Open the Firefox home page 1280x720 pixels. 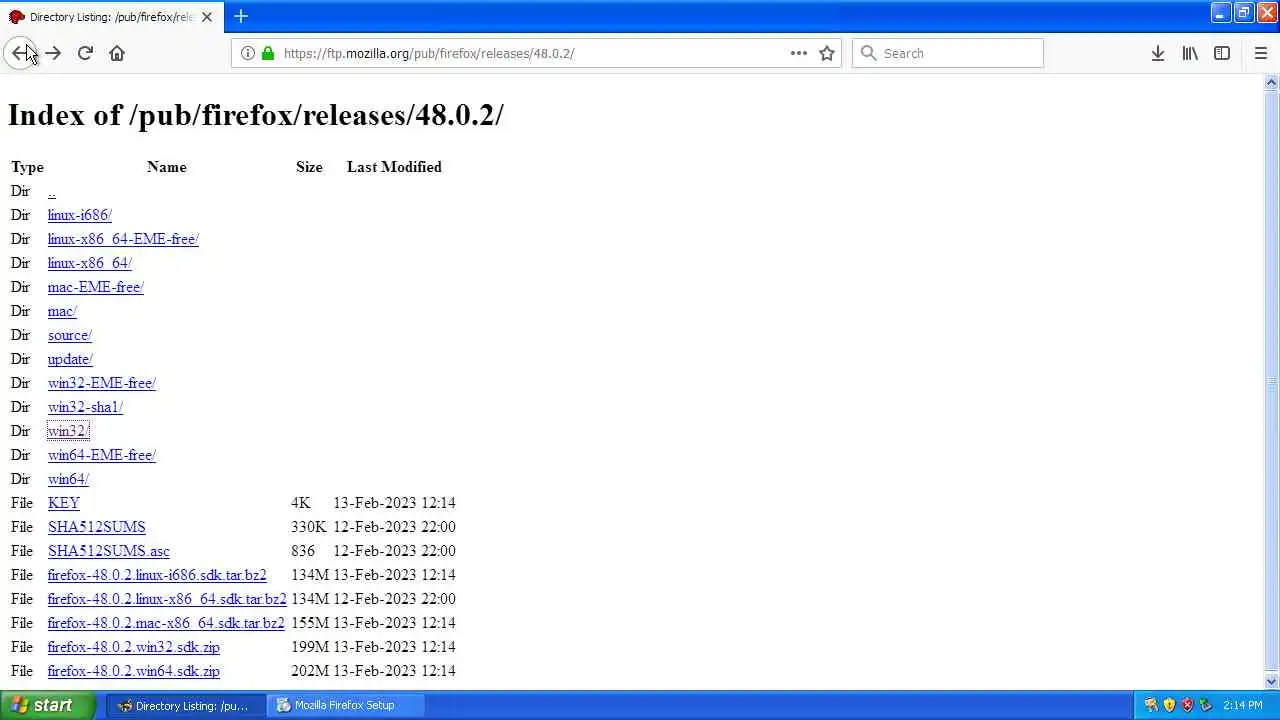[117, 53]
